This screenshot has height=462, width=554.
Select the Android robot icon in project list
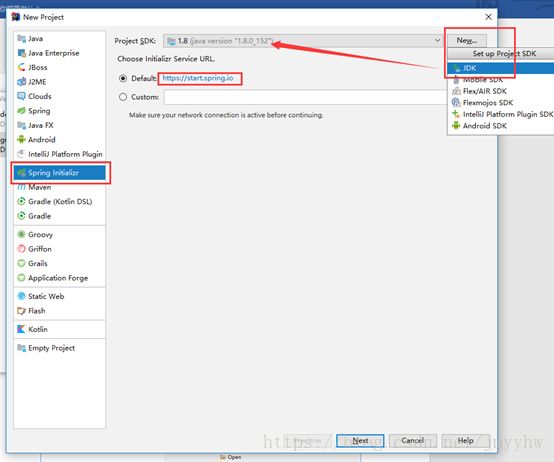pyautogui.click(x=22, y=140)
